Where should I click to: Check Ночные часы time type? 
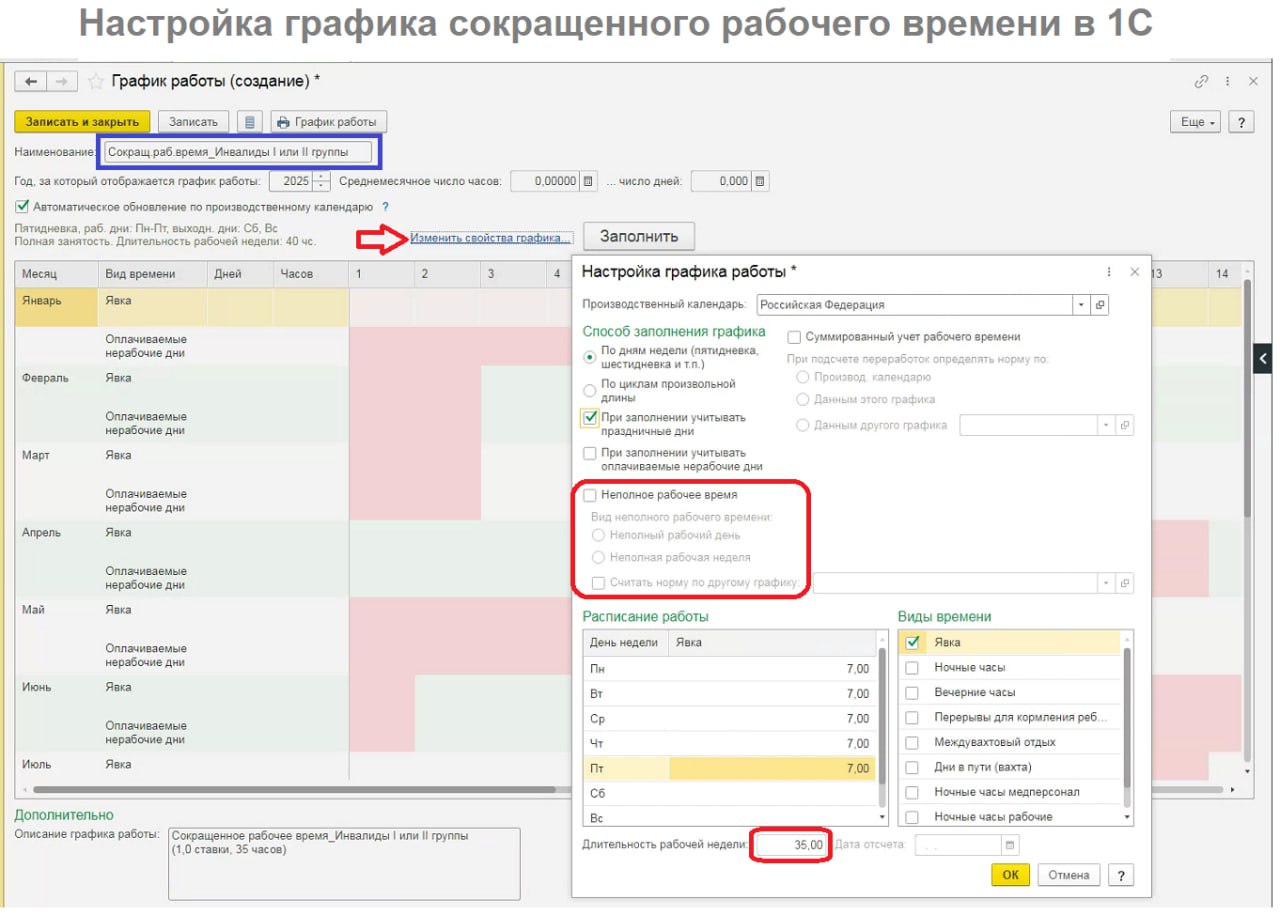[912, 667]
